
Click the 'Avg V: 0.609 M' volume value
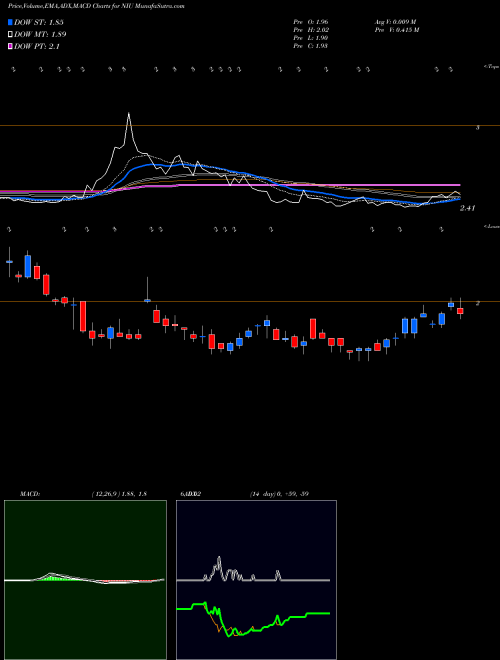[x=396, y=22]
